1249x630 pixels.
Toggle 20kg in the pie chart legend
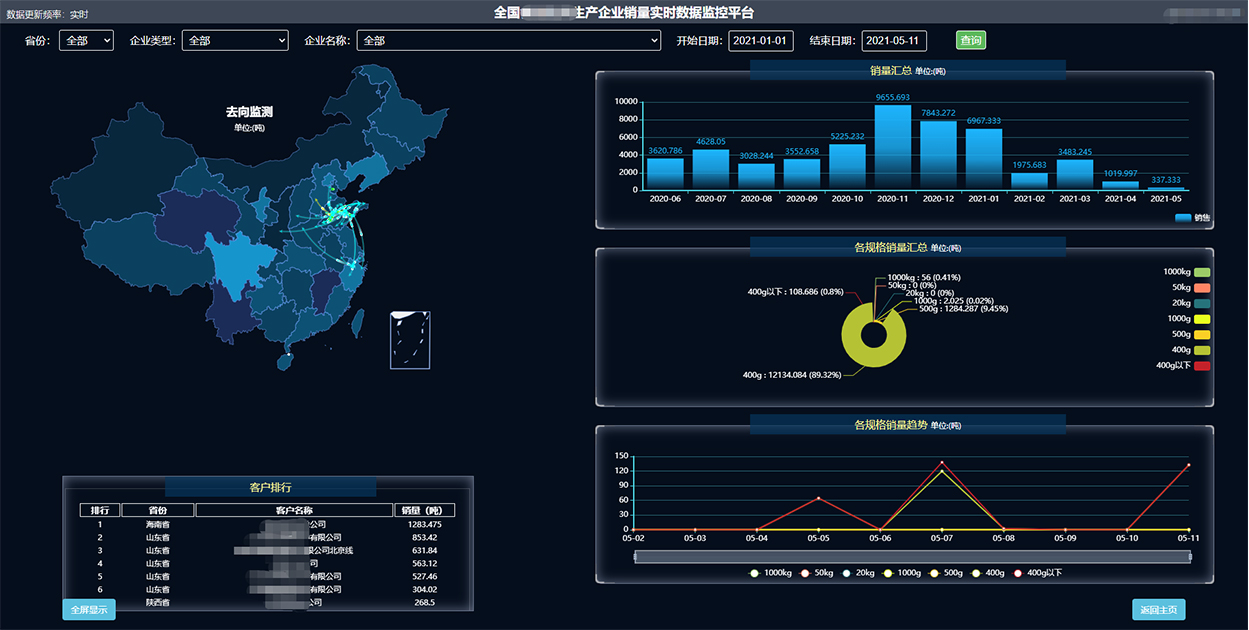1191,303
